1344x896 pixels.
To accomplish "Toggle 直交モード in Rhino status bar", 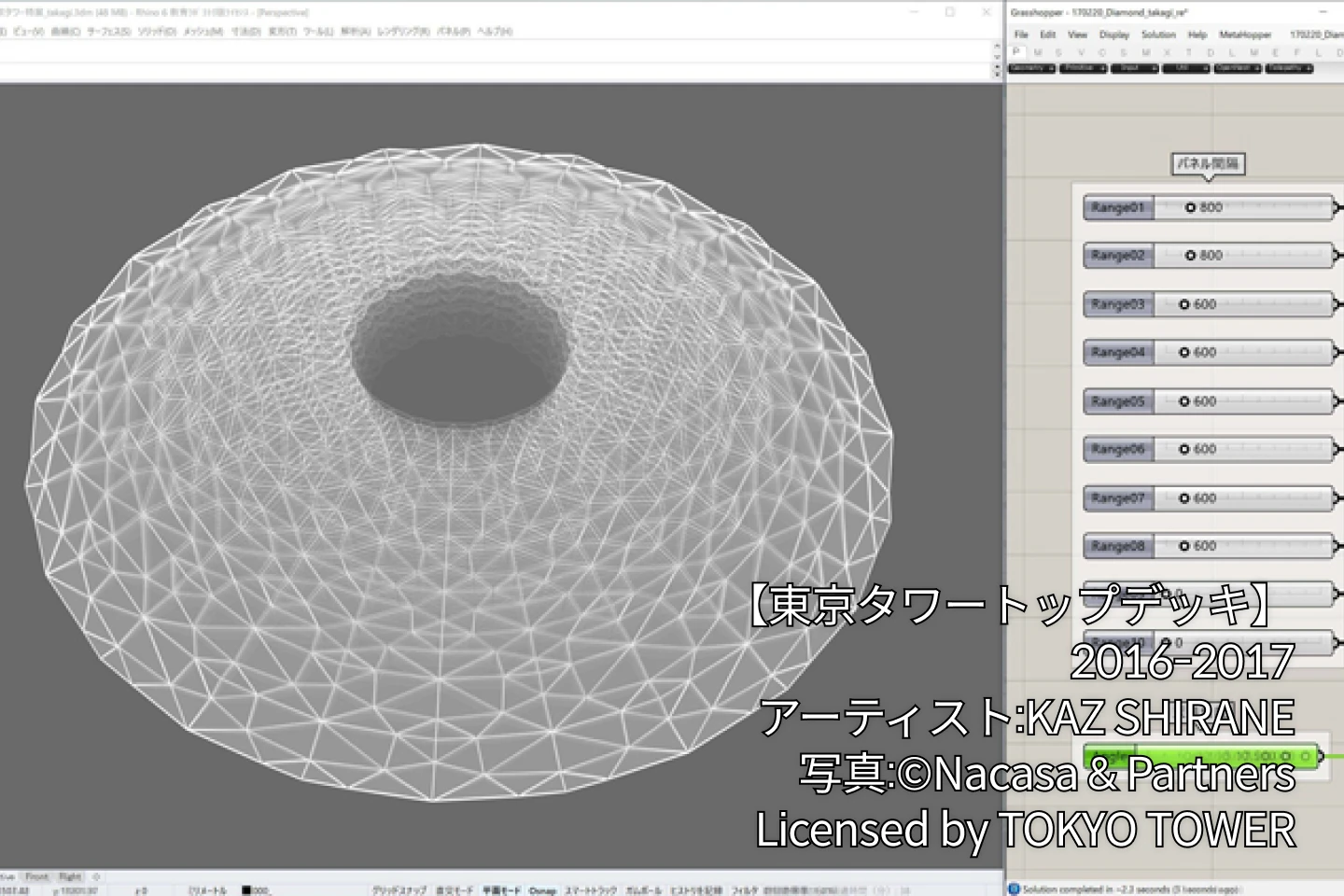I will click(x=455, y=890).
